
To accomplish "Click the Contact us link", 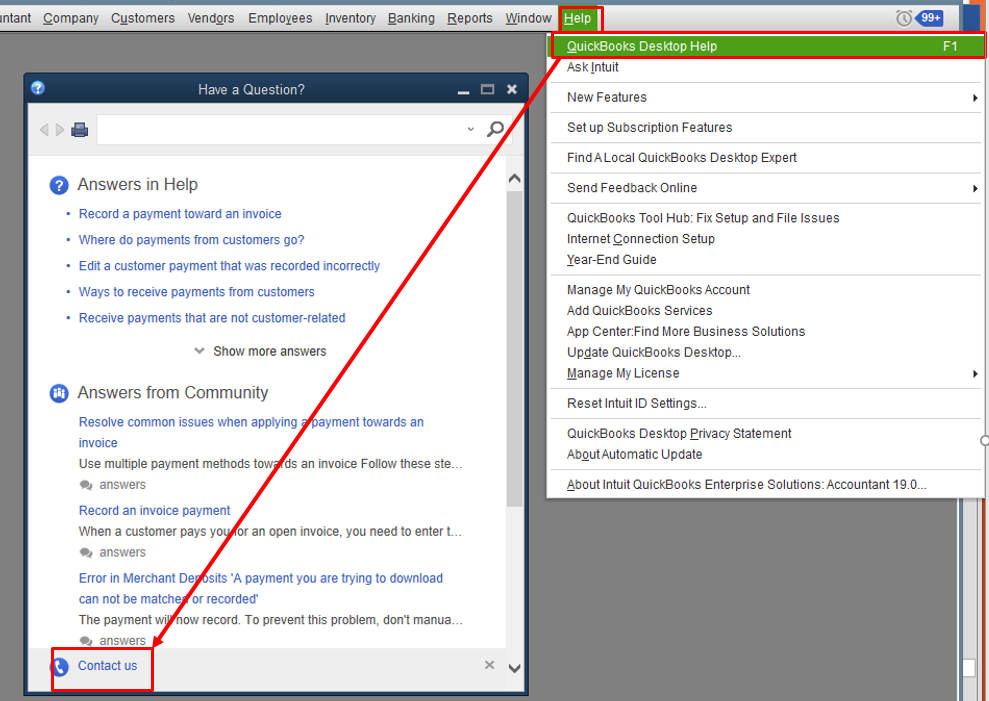I will point(107,666).
